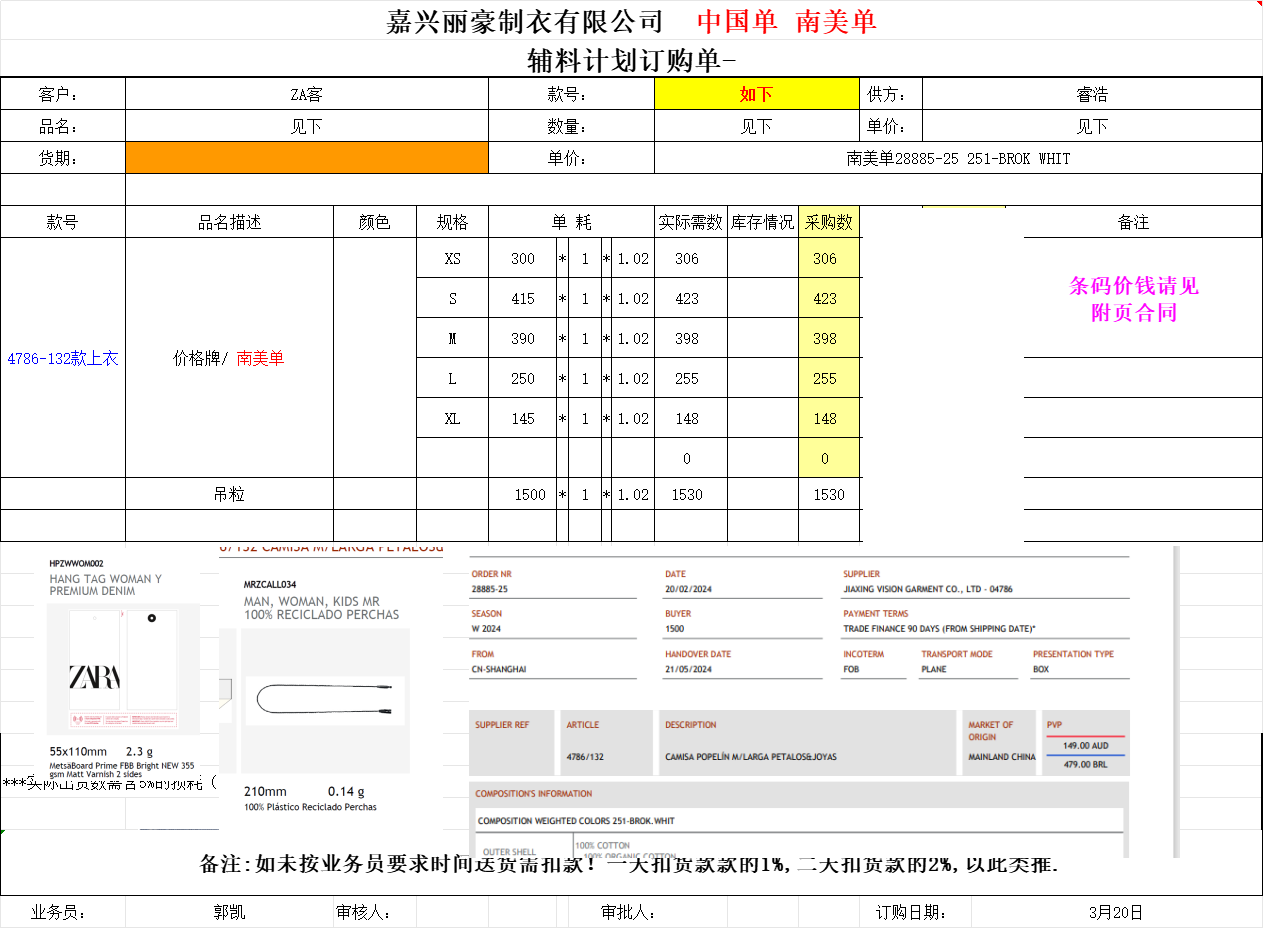Click the black redacted block
Viewport: 1263px width, 928px height.
(x=942, y=378)
